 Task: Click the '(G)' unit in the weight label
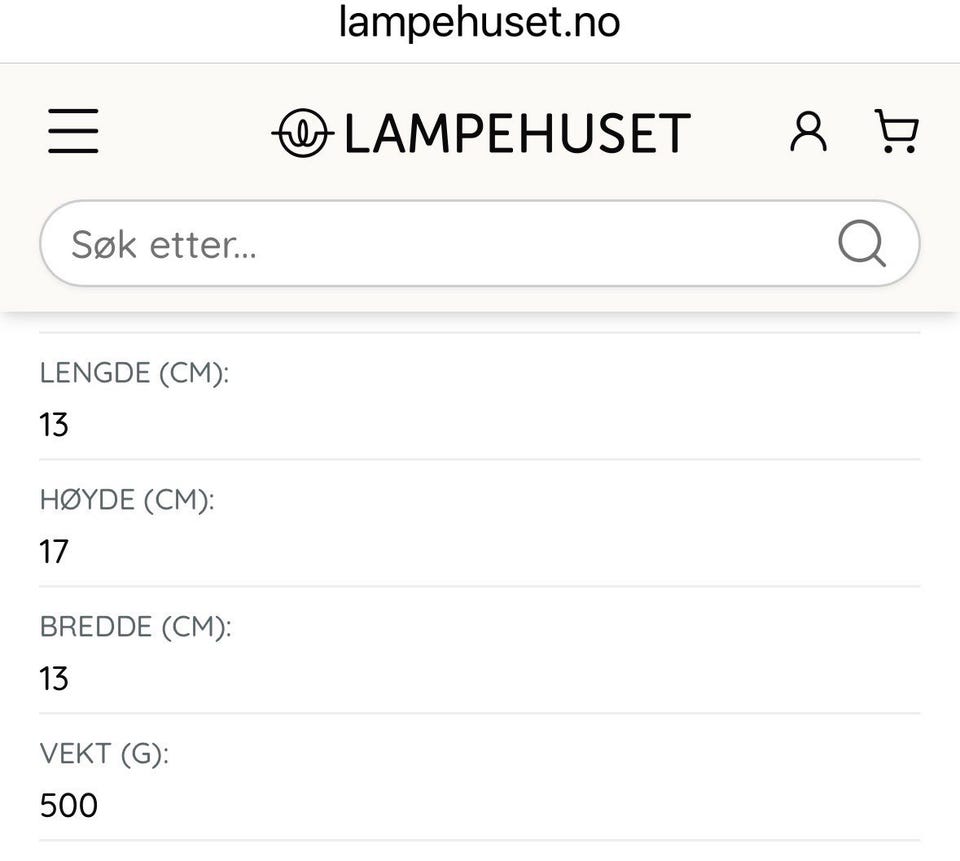(x=144, y=754)
